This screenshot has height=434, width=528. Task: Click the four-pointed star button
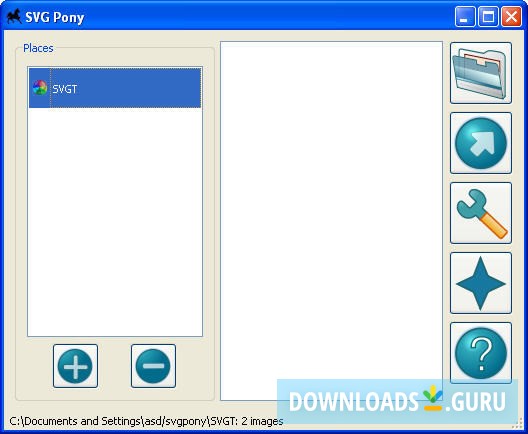pos(481,283)
